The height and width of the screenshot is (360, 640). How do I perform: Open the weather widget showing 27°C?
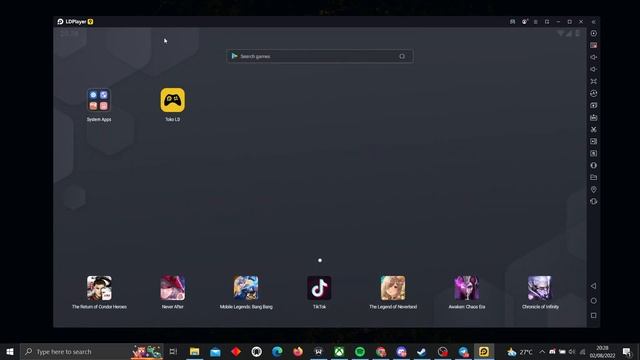pyautogui.click(x=520, y=351)
